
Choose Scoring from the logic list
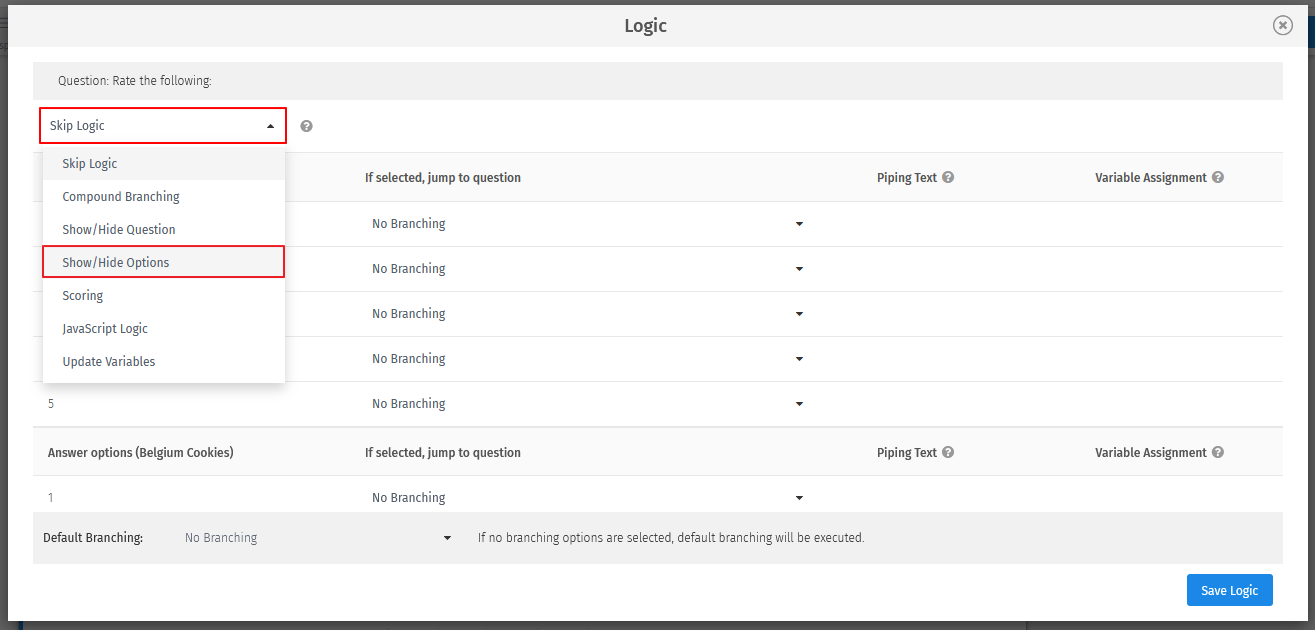click(x=82, y=295)
